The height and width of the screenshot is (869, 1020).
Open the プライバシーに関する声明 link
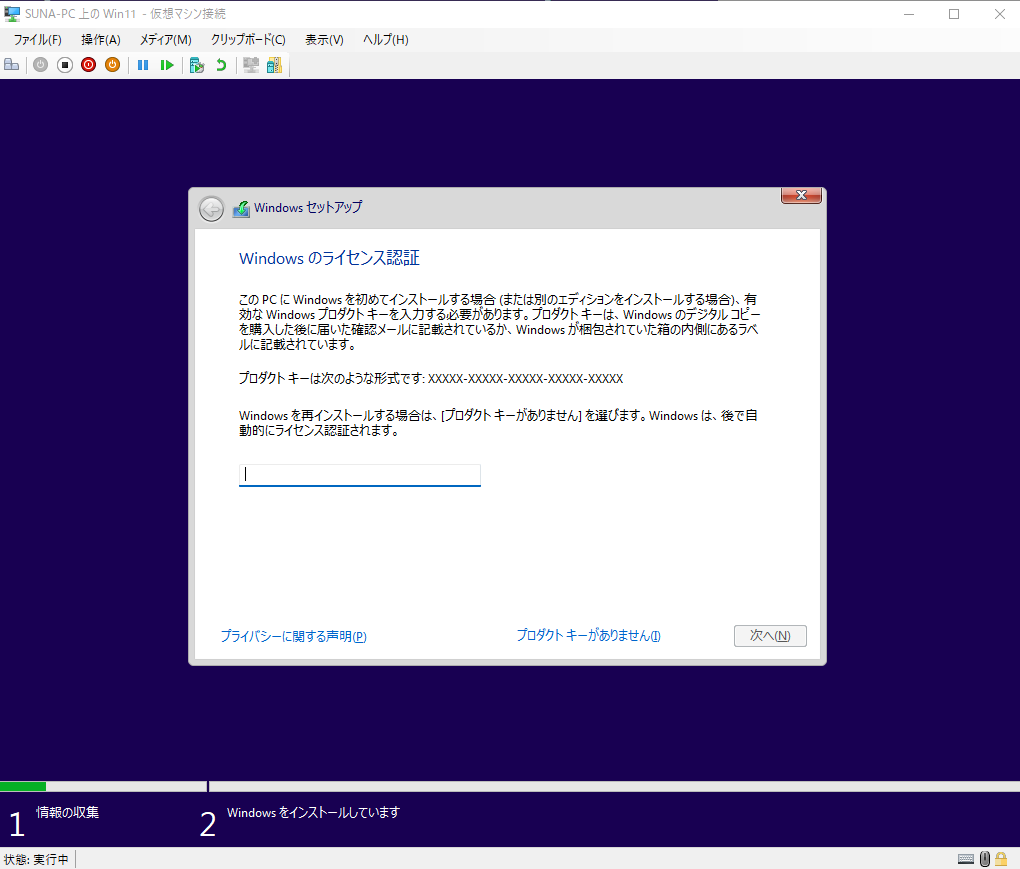click(x=293, y=636)
